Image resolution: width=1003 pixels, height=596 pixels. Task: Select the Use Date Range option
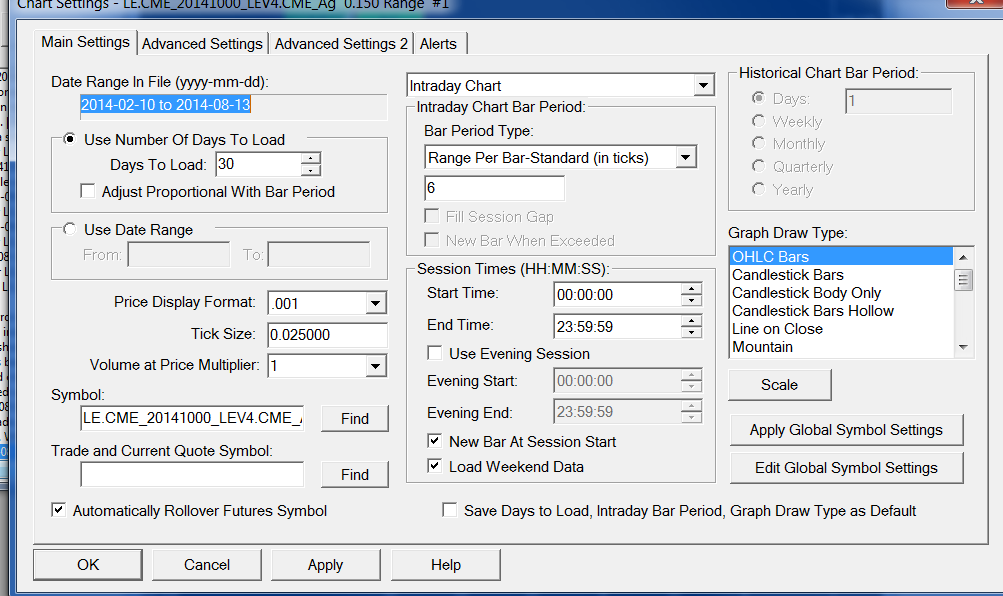69,230
